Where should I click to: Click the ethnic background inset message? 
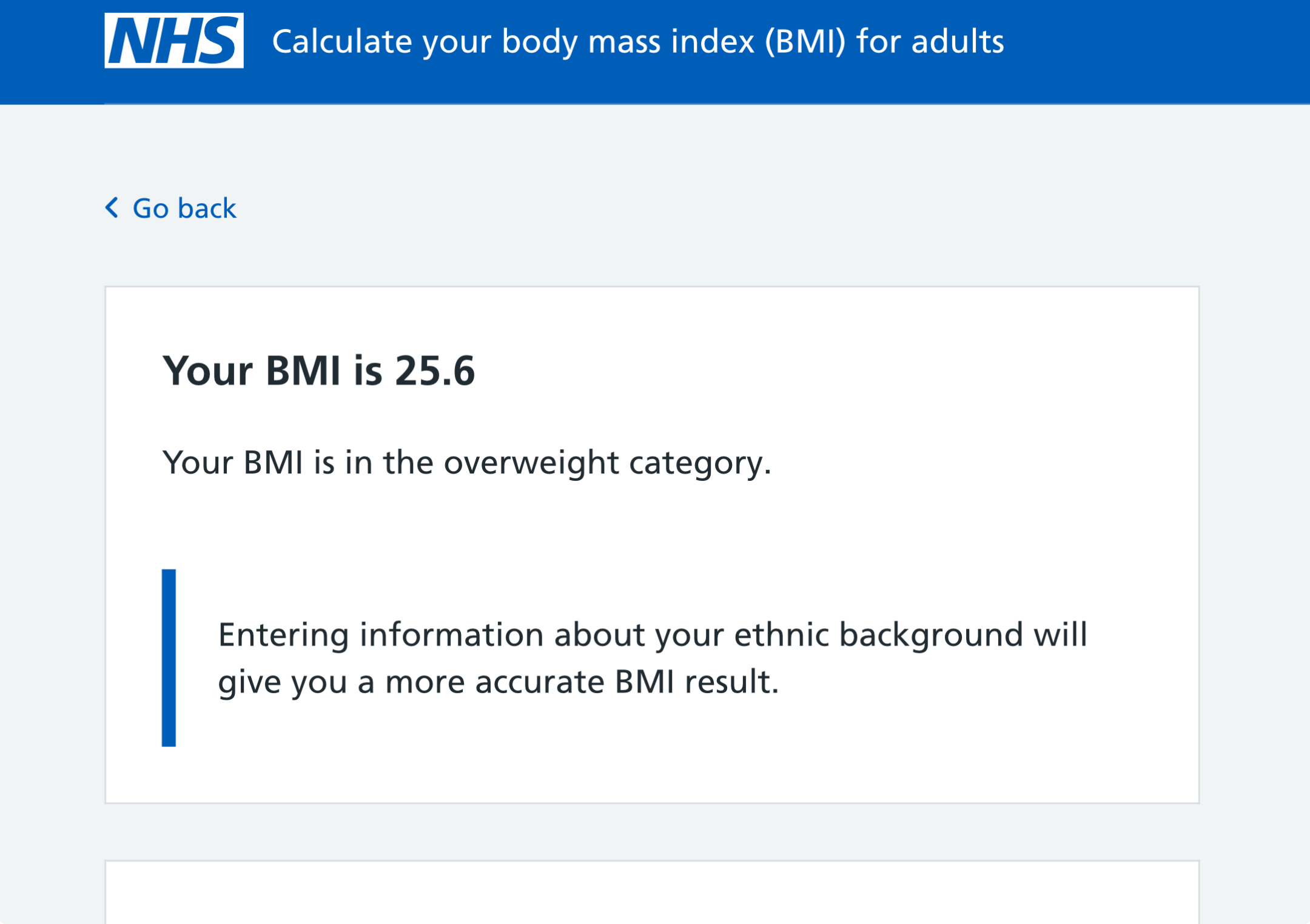[652, 658]
